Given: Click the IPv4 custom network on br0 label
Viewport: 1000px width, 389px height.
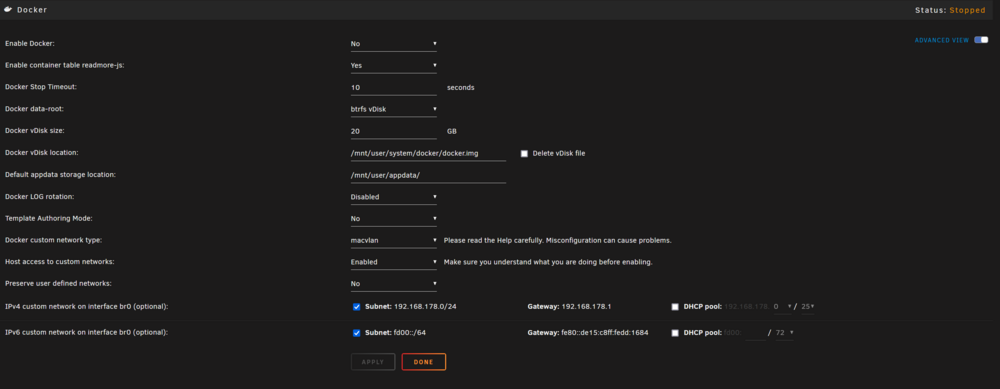Looking at the screenshot, I should [x=86, y=307].
